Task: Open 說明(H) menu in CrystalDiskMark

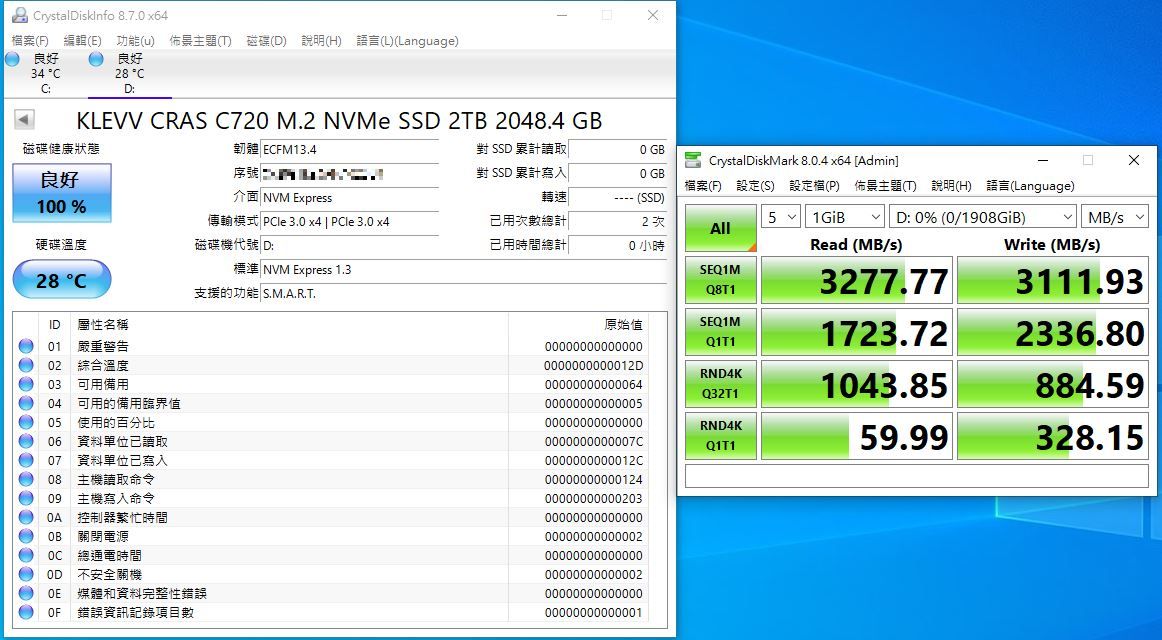Action: (x=951, y=186)
